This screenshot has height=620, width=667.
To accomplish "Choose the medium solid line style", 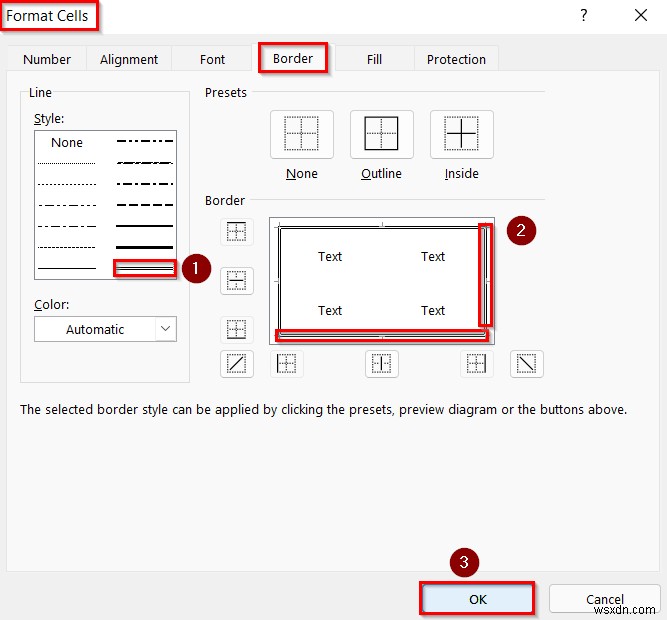I will point(145,226).
